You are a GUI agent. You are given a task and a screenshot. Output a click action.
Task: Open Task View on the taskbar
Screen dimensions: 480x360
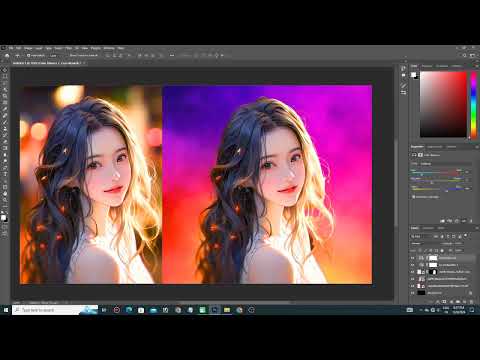click(104, 310)
